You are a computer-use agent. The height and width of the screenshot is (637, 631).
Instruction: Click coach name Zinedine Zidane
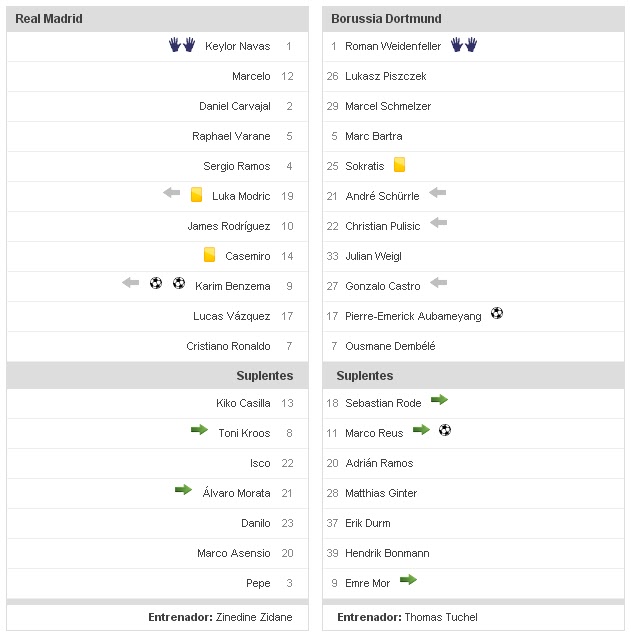[x=254, y=617]
